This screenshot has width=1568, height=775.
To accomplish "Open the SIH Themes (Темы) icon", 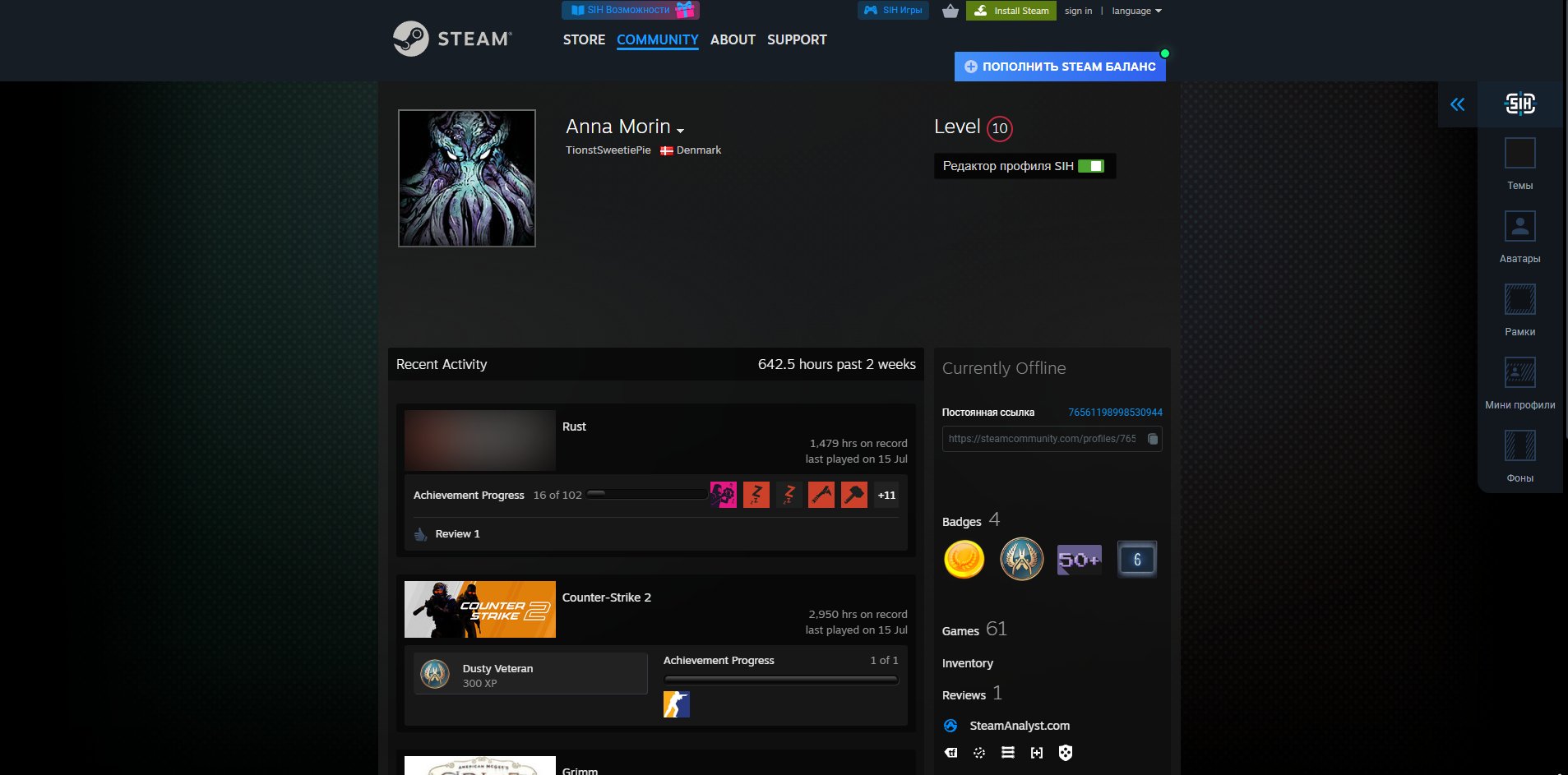I will (1519, 154).
